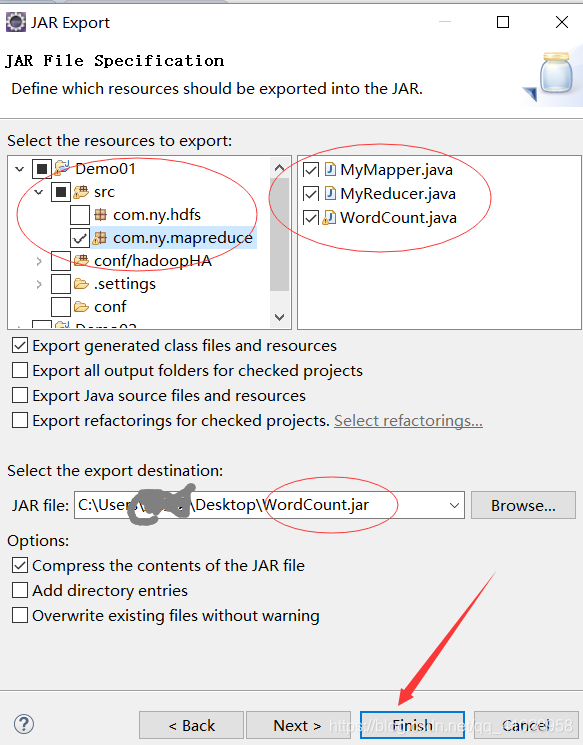Viewport: 583px width, 745px height.
Task: Enable Export Java source files and resources
Action: click(x=19, y=395)
